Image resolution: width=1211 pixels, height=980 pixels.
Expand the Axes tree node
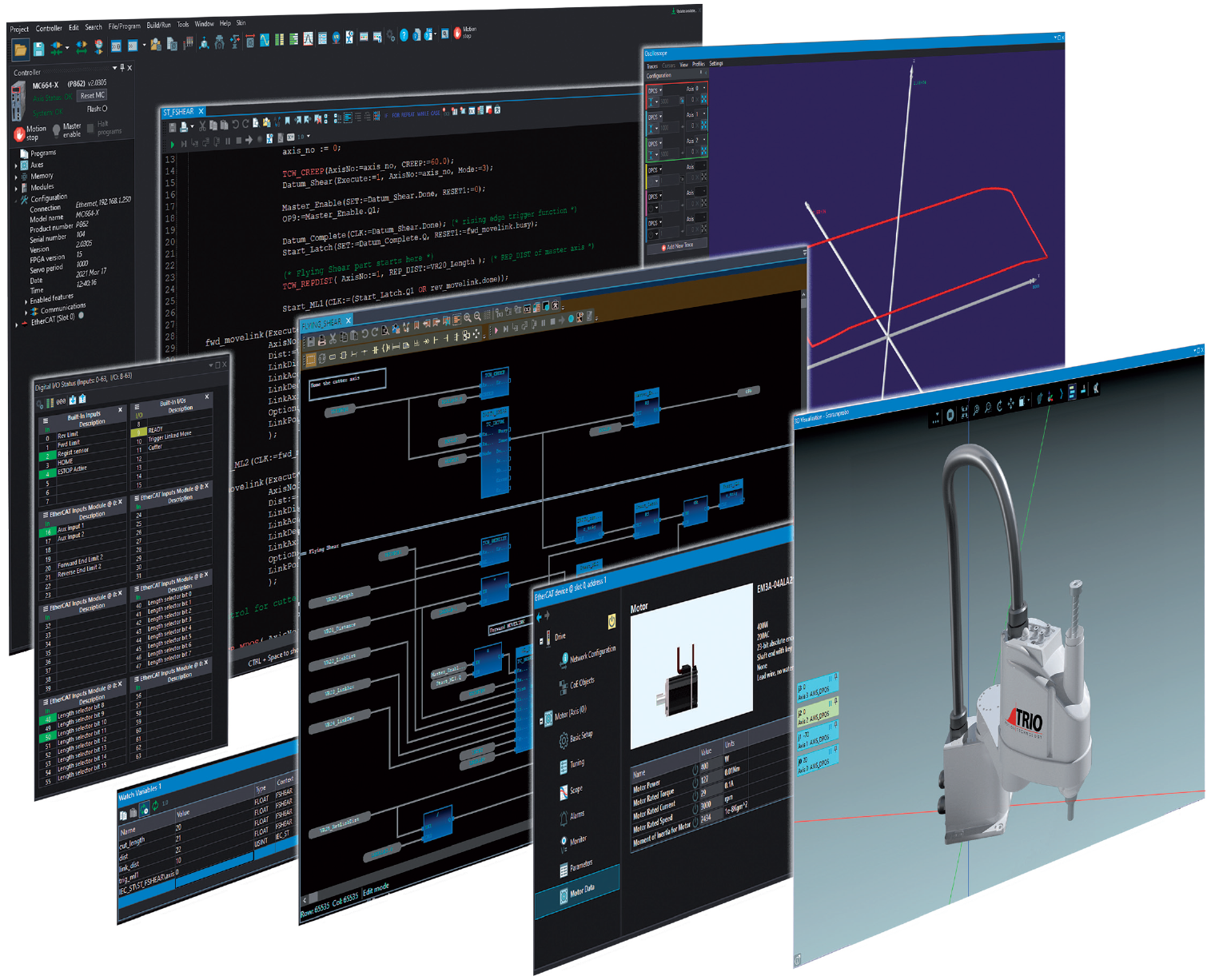[x=17, y=165]
